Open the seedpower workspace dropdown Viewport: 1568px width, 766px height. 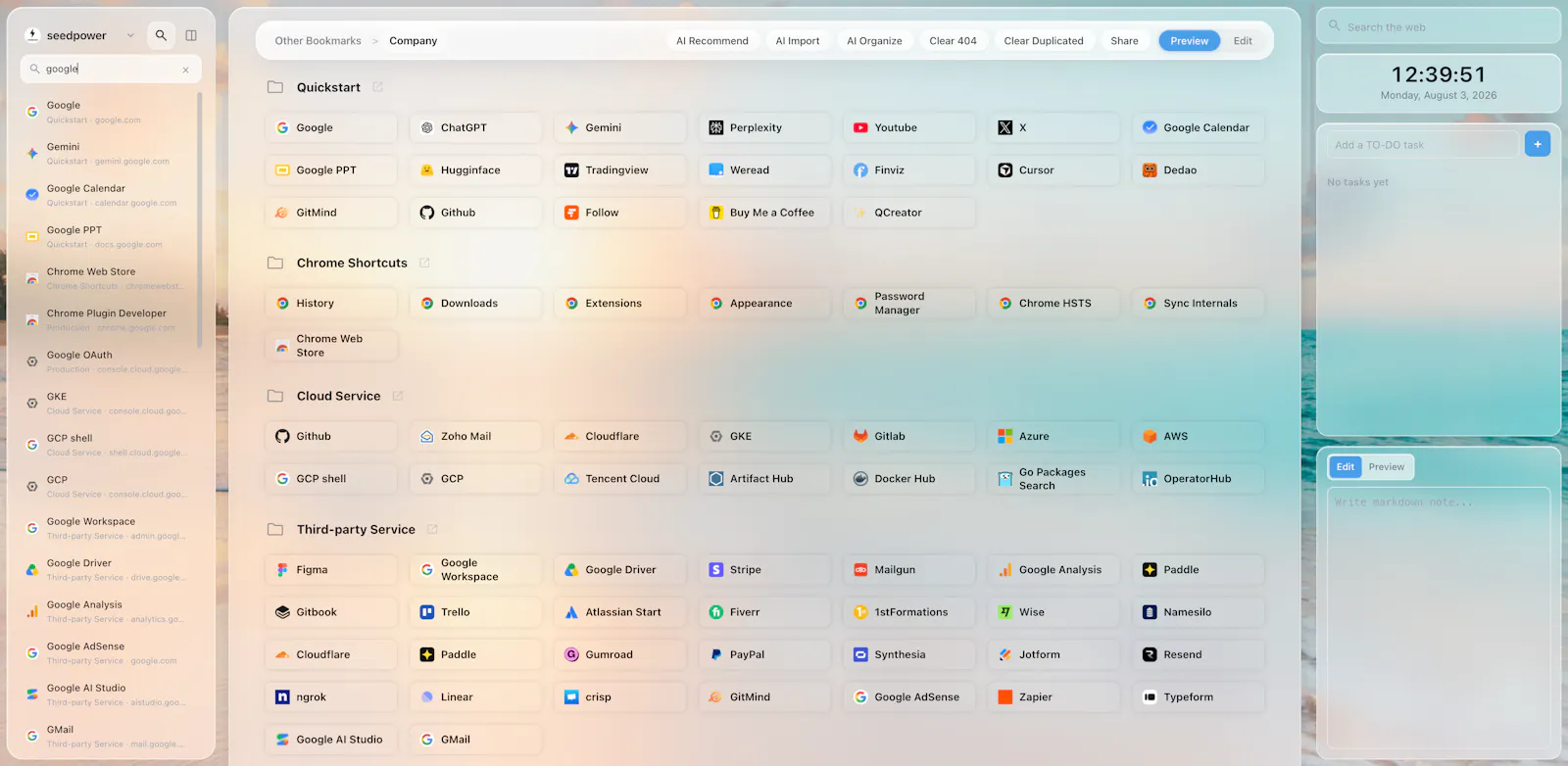coord(130,35)
